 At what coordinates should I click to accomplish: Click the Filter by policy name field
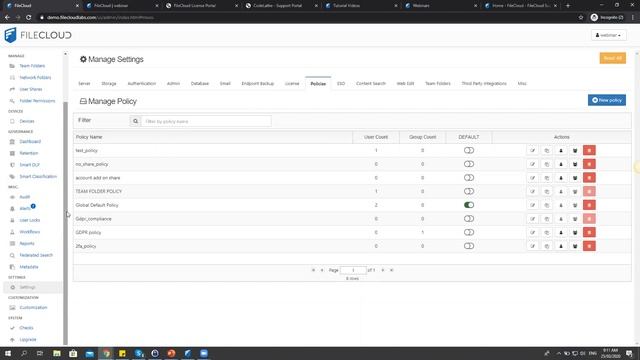tap(206, 121)
